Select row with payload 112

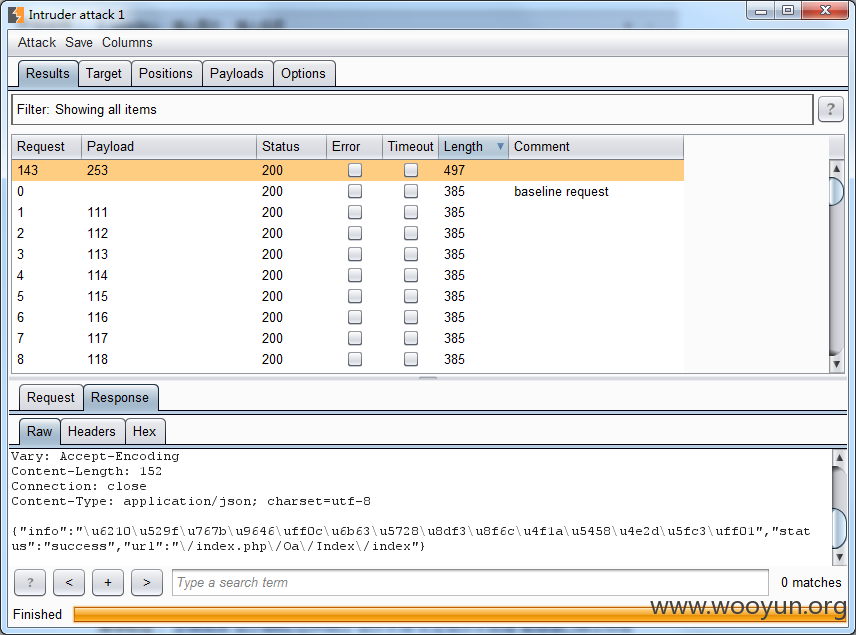tap(347, 233)
